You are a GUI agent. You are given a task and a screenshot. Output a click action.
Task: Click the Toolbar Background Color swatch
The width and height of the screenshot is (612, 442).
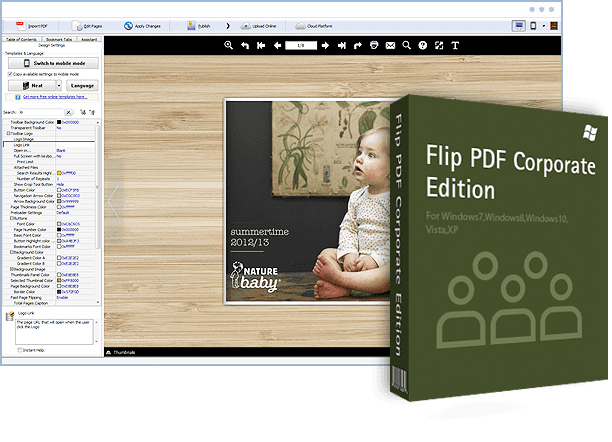click(59, 122)
